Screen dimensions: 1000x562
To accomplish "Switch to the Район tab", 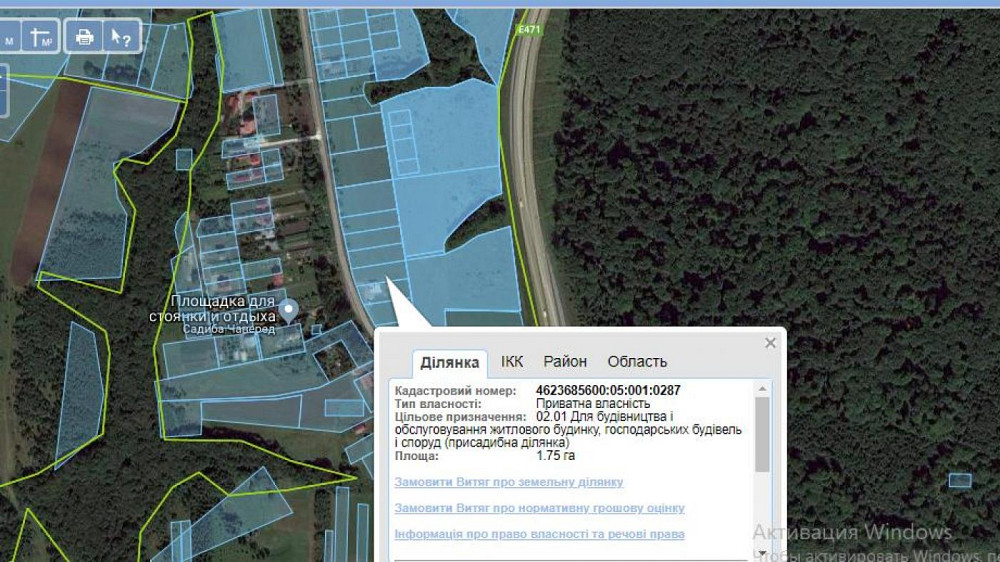I will tap(565, 362).
